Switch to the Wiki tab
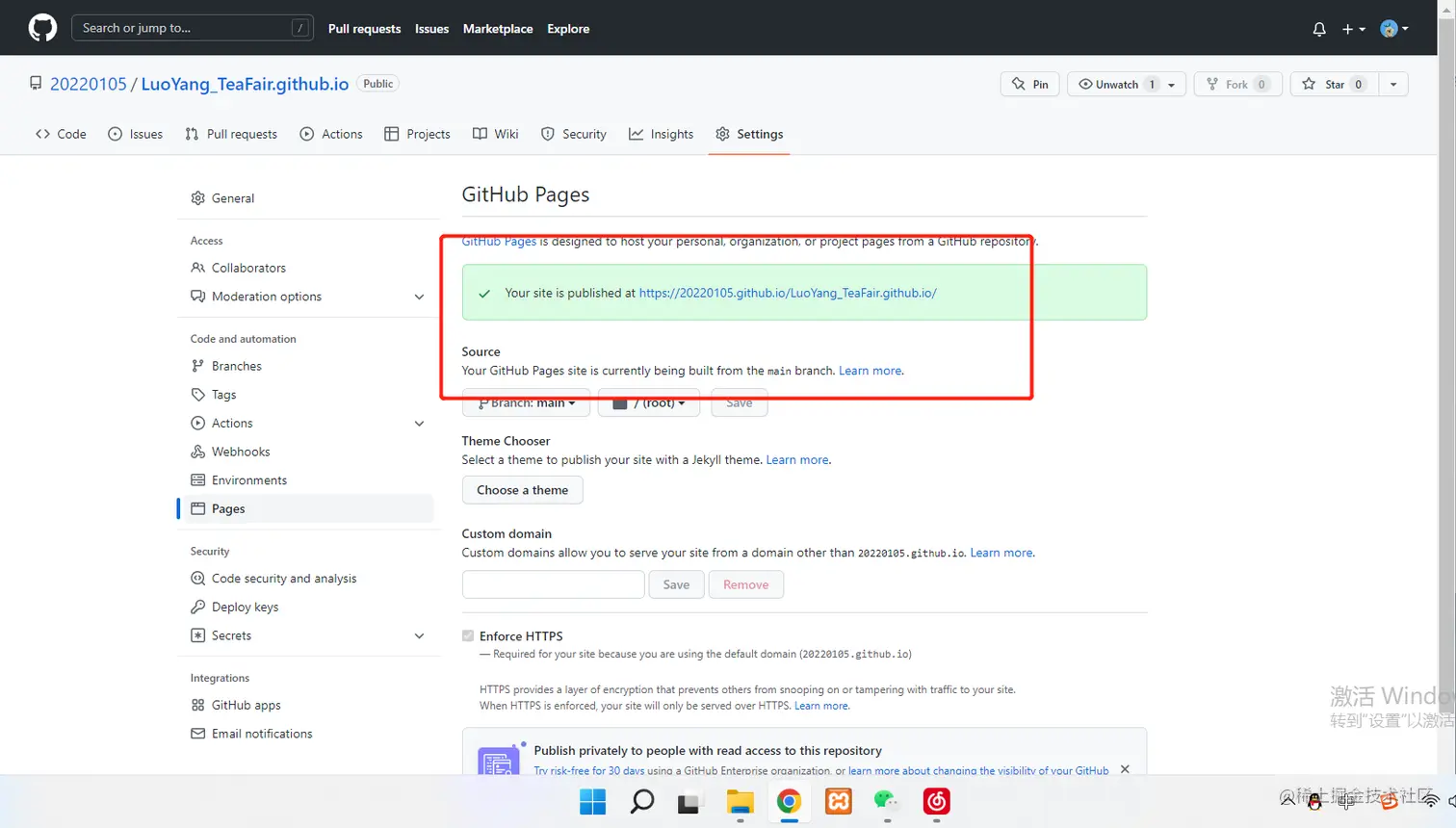1456x828 pixels. 496,134
